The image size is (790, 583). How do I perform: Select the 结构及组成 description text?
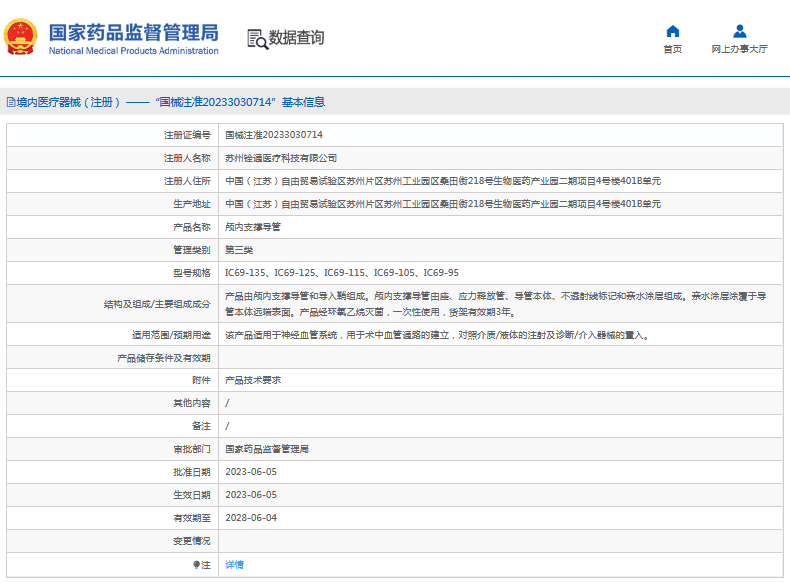[495, 304]
